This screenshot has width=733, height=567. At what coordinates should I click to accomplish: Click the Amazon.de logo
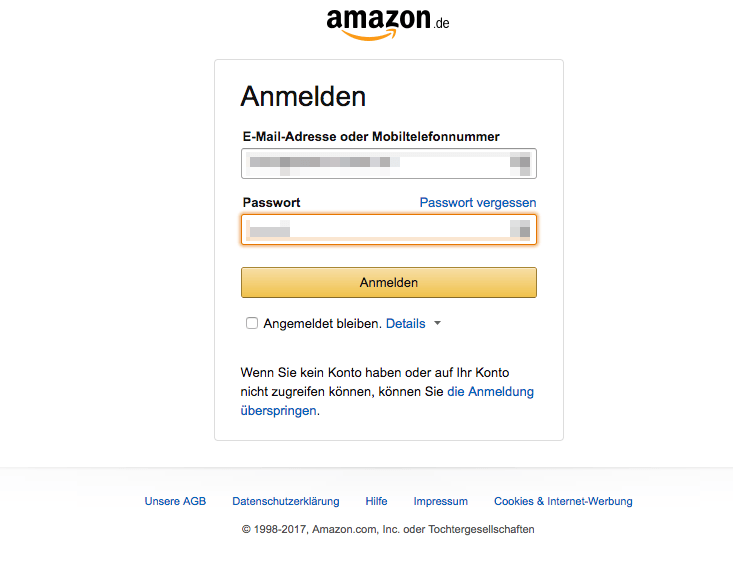click(x=388, y=24)
